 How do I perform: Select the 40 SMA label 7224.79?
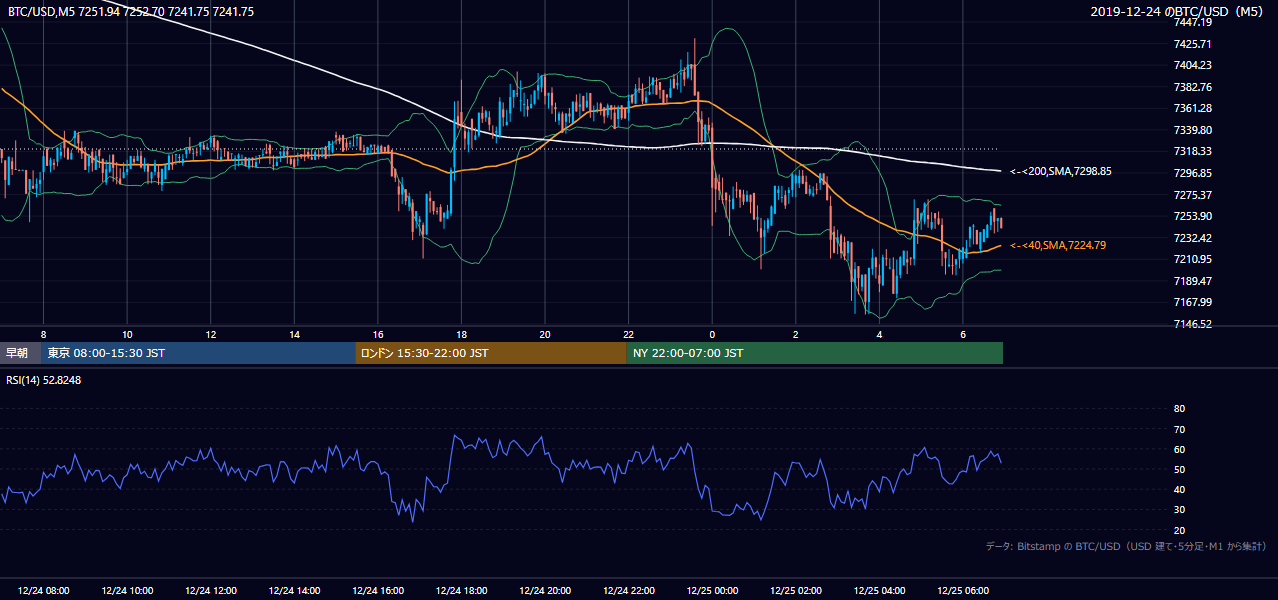click(1058, 245)
